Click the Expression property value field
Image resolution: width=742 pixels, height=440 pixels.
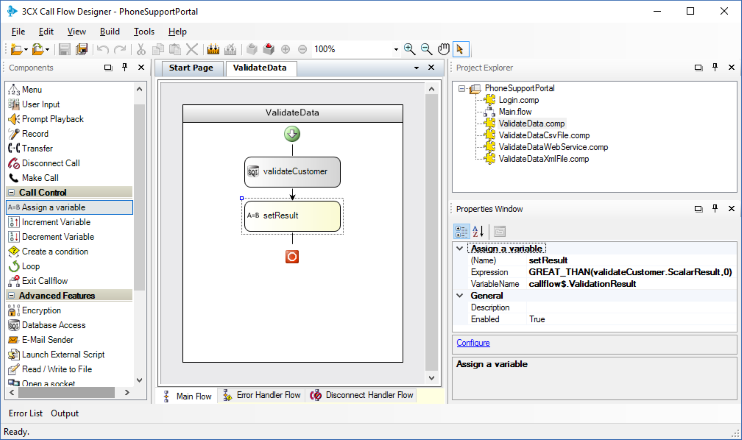point(631,272)
